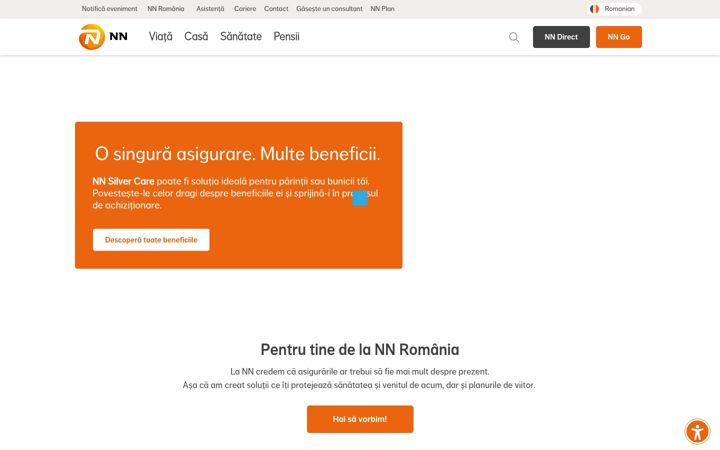The image size is (720, 450).
Task: Open the Viață menu
Action: [x=160, y=36]
